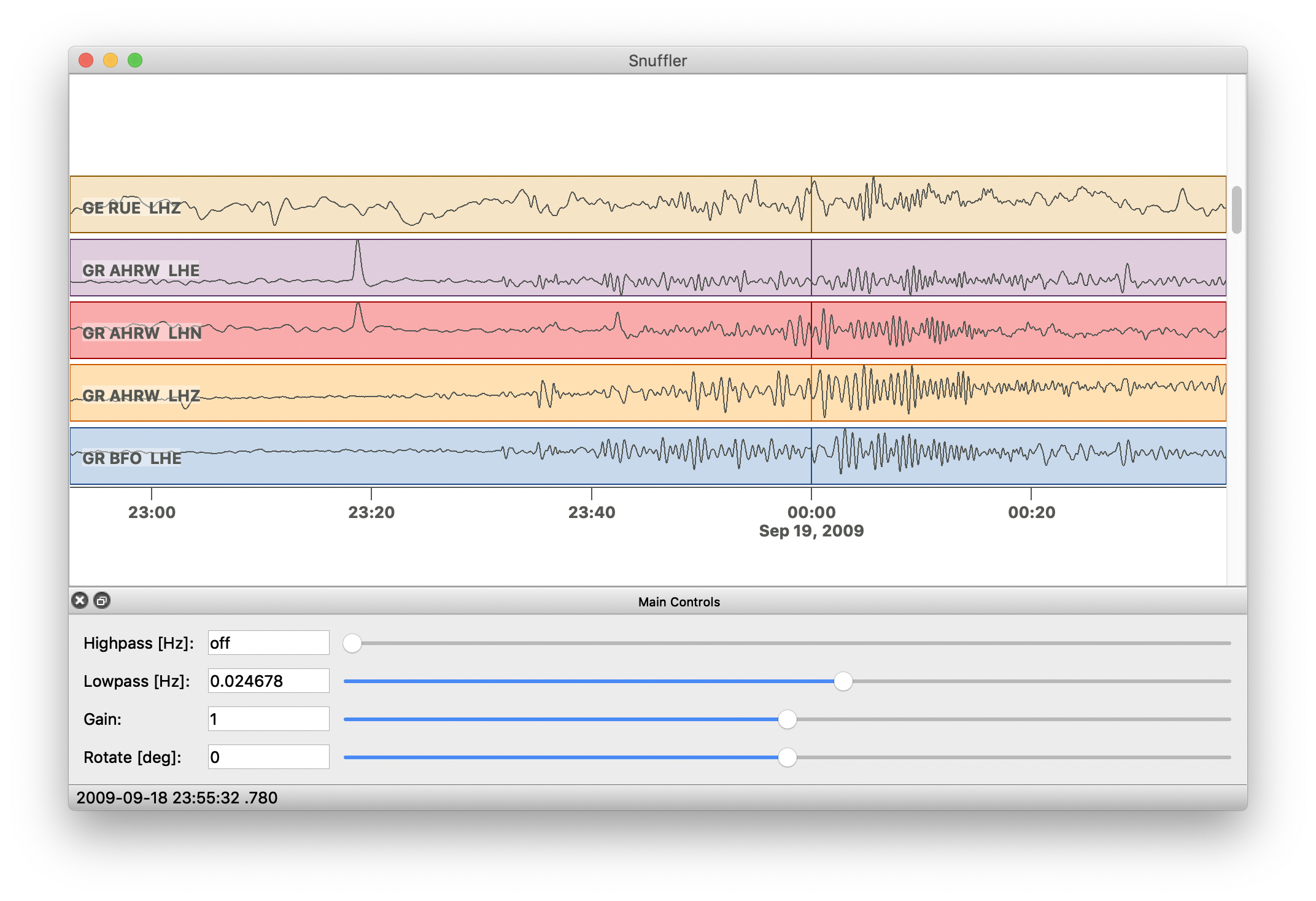Click the Gain label

point(103,719)
